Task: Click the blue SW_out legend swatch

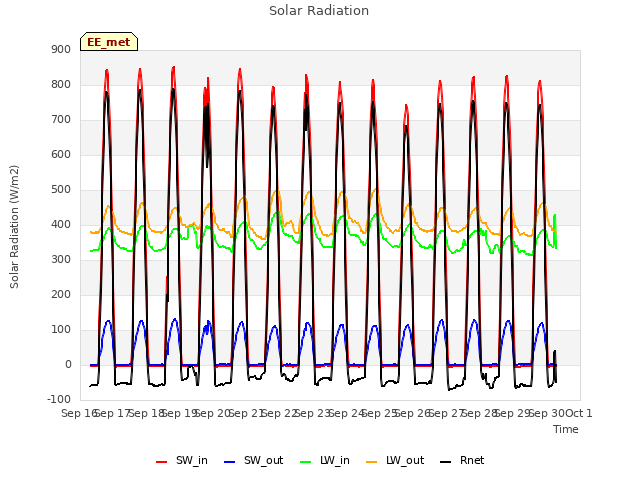Action: coord(230,462)
